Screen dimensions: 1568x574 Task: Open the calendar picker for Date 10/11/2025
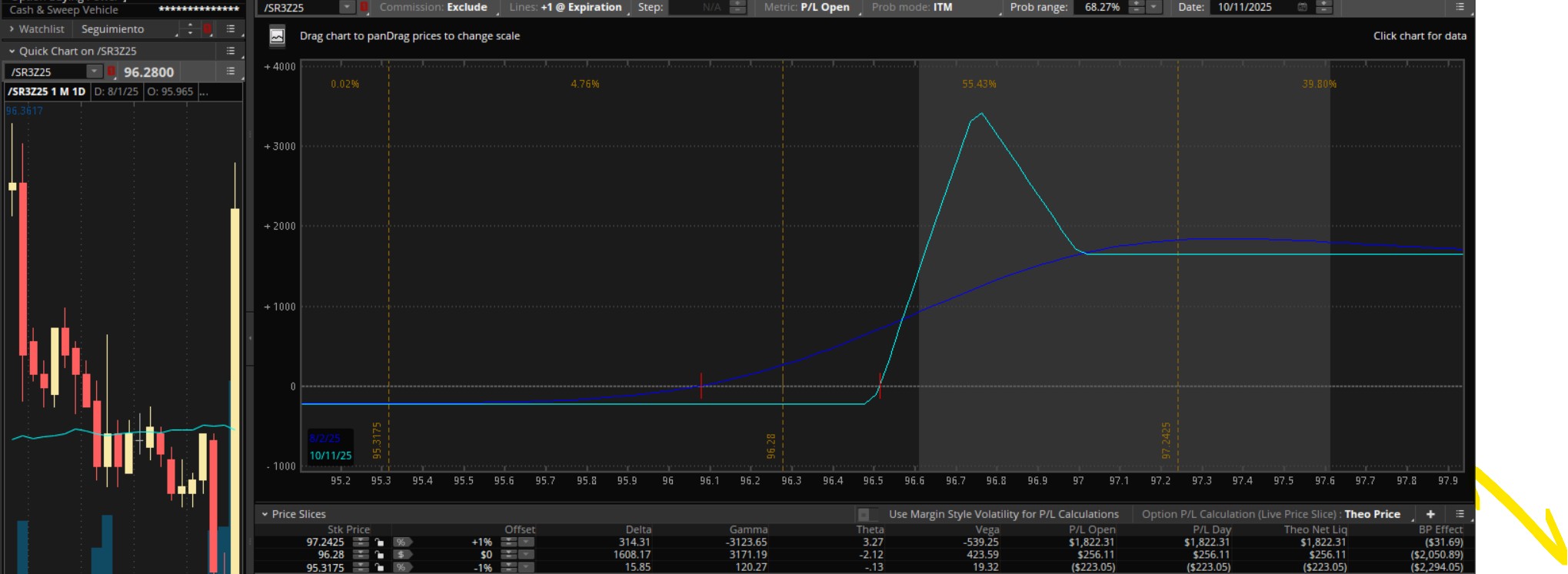coord(1302,7)
